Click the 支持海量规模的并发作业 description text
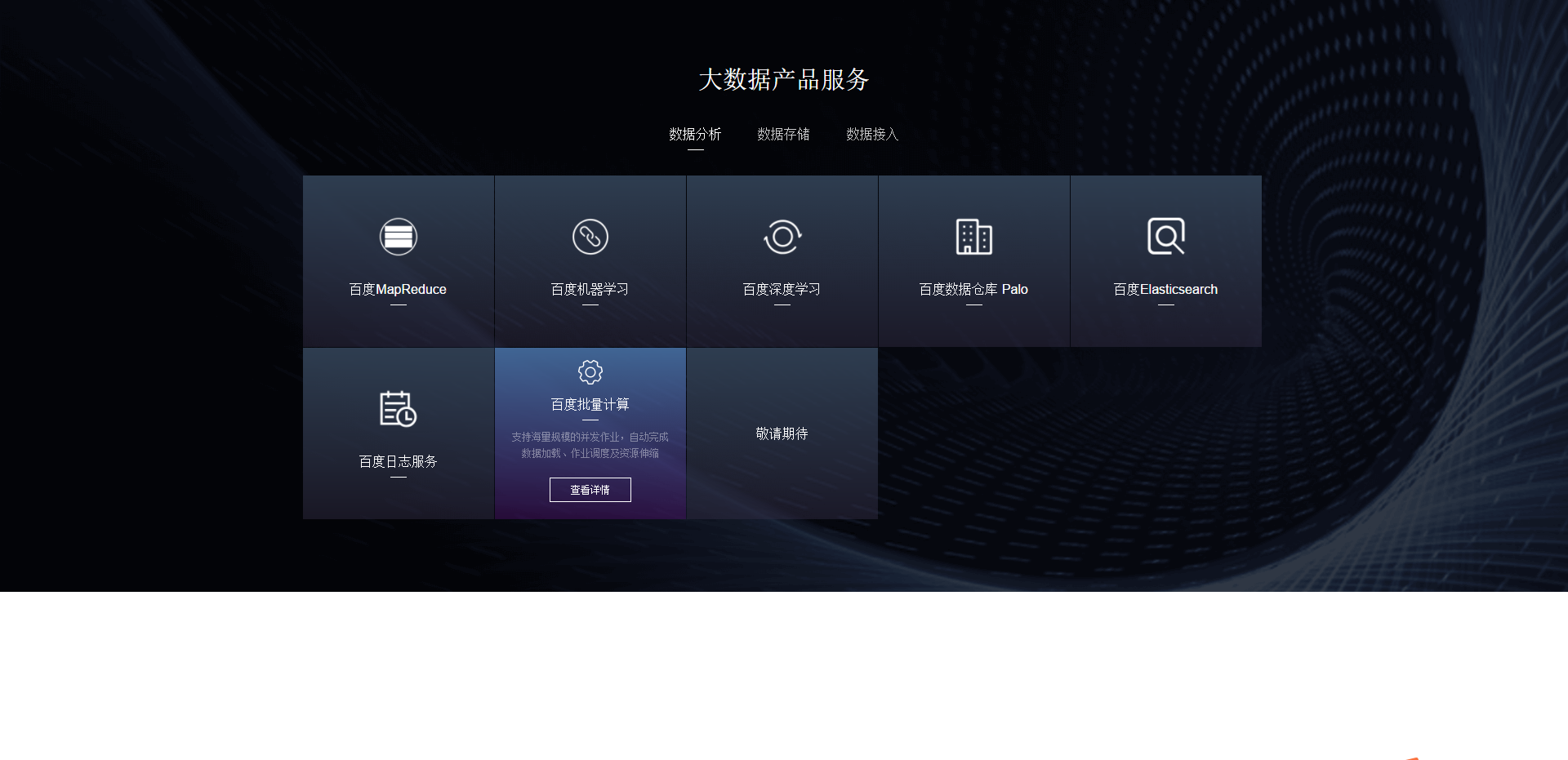Image resolution: width=1568 pixels, height=760 pixels. [x=590, y=445]
